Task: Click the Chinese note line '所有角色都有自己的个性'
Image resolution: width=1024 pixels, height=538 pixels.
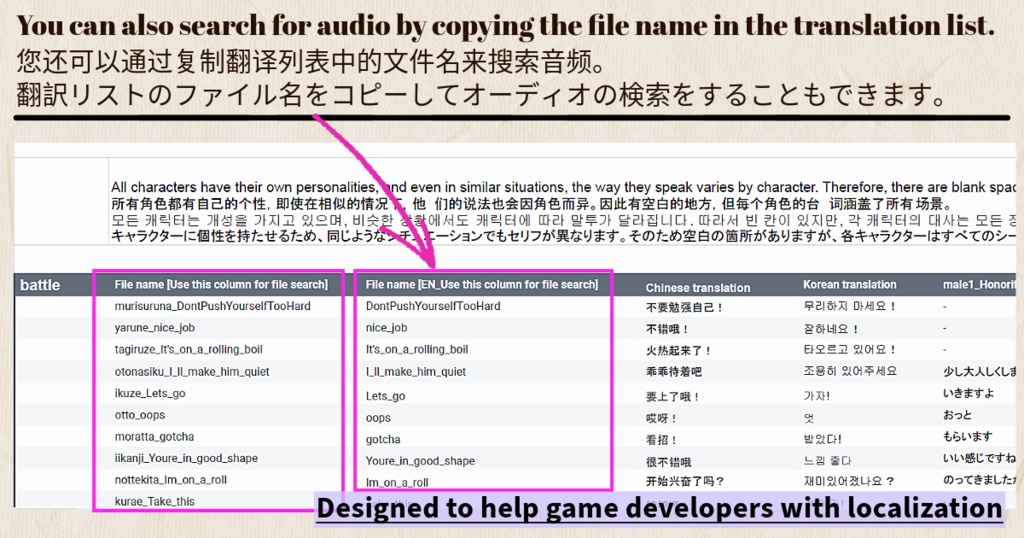Action: point(190,204)
